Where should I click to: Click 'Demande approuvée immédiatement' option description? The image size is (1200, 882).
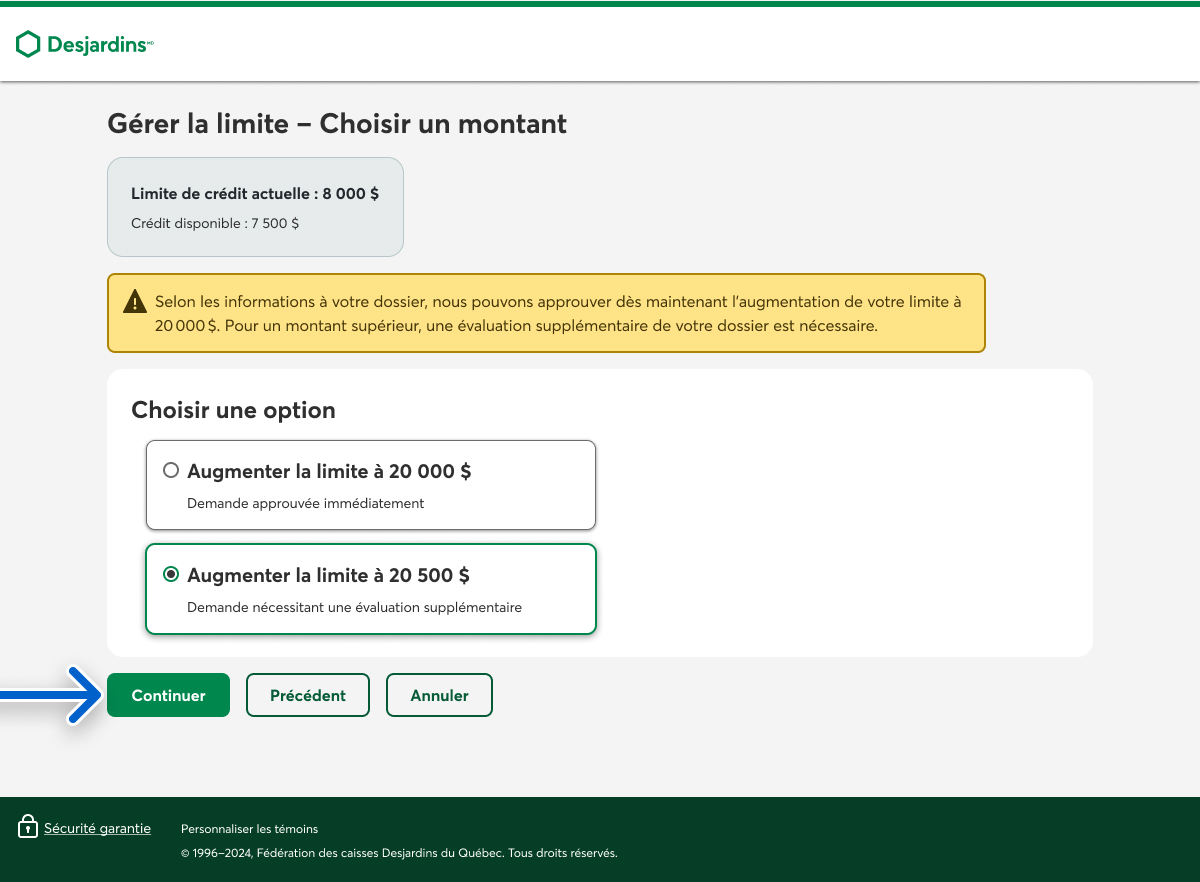click(x=305, y=503)
